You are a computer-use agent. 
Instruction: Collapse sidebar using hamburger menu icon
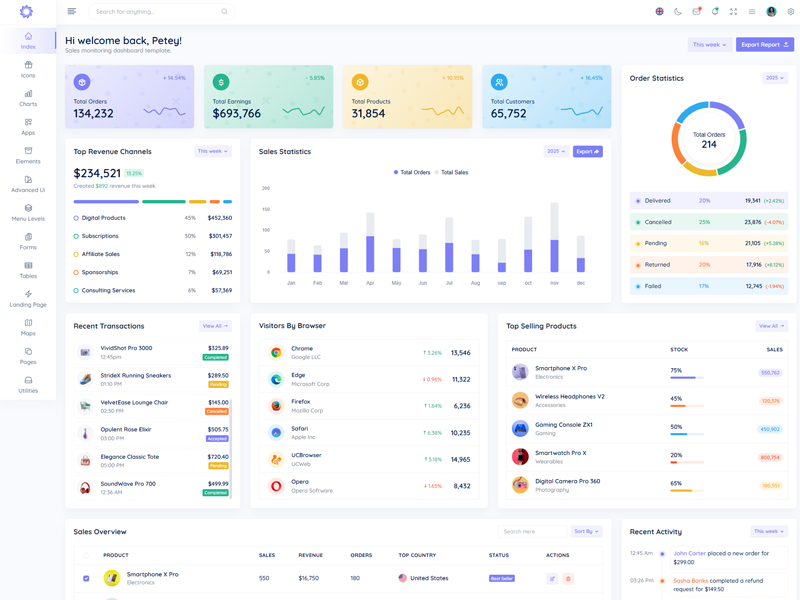(x=72, y=12)
